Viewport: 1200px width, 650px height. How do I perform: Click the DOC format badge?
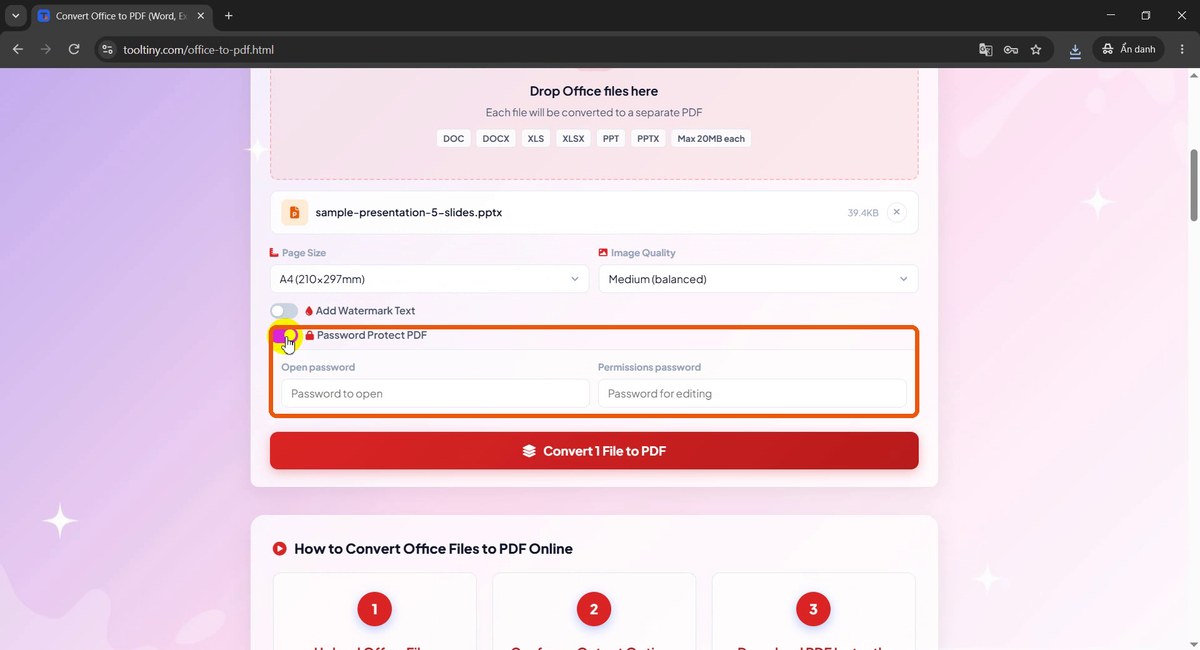(x=454, y=139)
